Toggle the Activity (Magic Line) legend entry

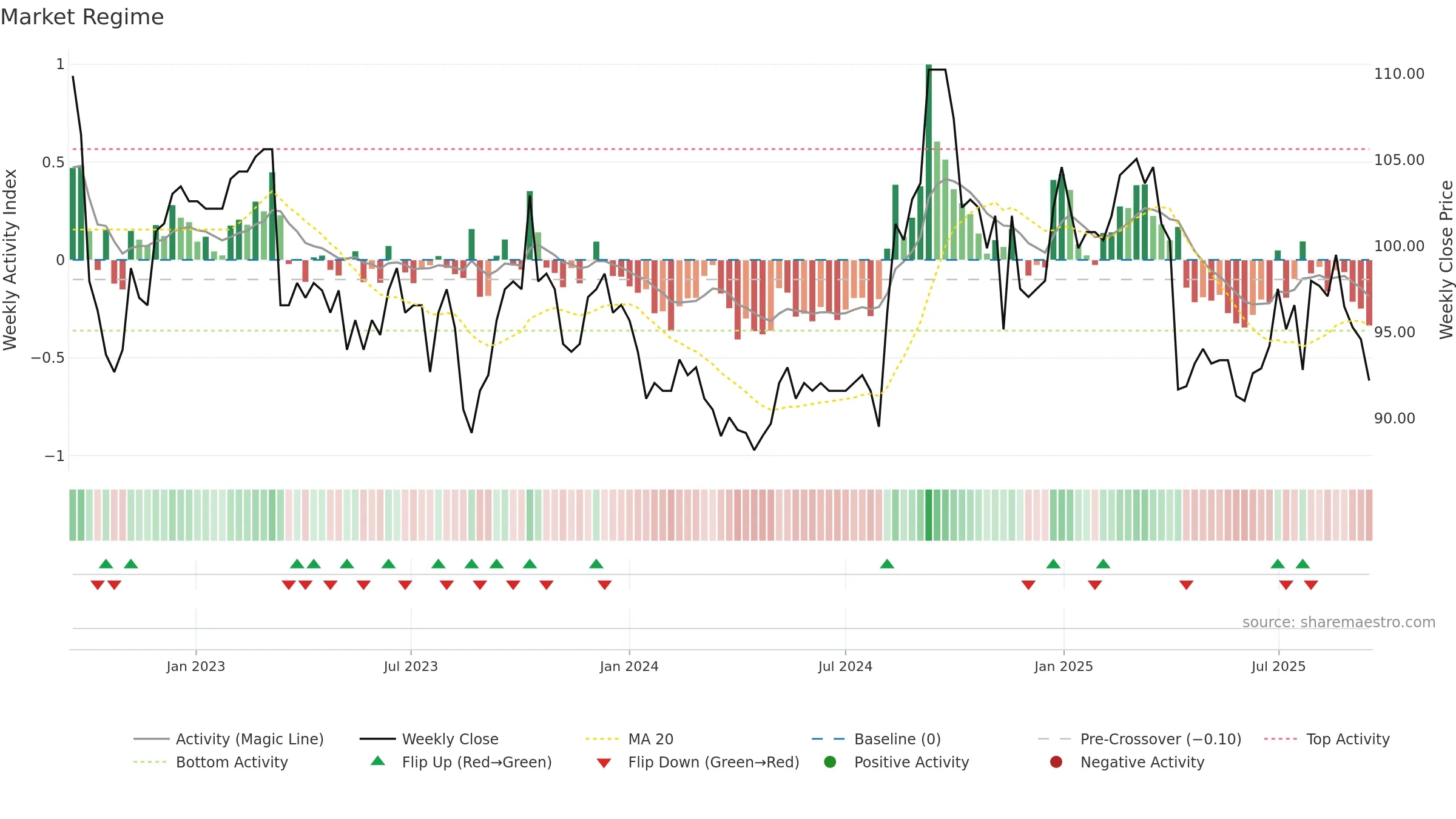click(x=229, y=739)
